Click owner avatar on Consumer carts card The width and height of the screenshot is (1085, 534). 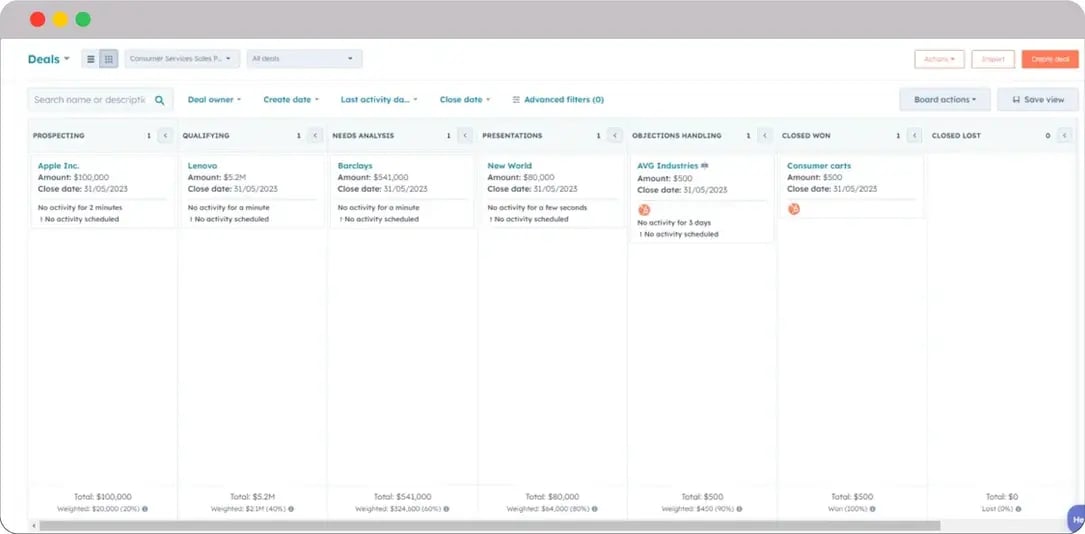[794, 209]
